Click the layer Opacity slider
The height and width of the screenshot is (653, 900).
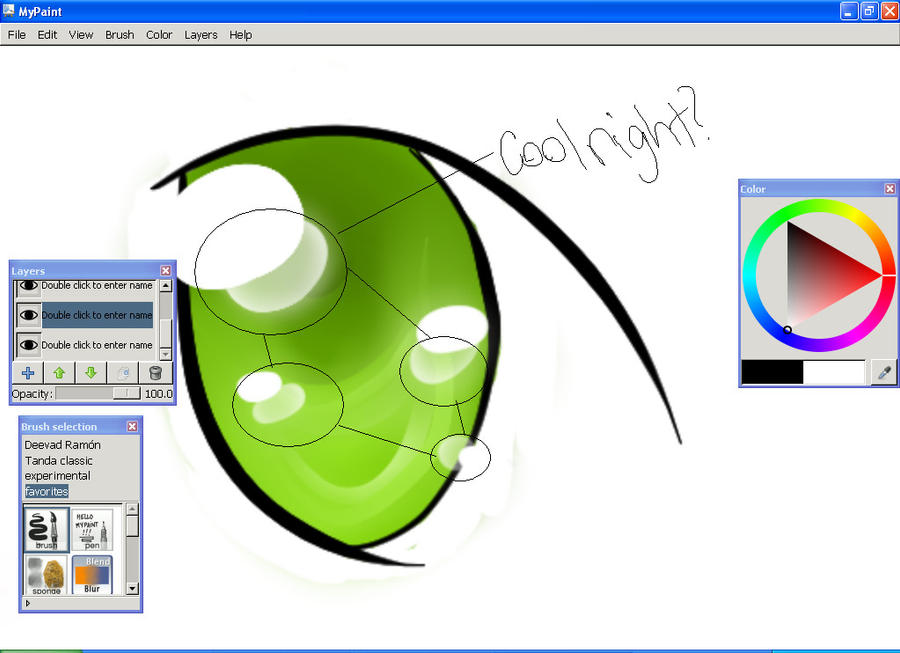coord(98,393)
